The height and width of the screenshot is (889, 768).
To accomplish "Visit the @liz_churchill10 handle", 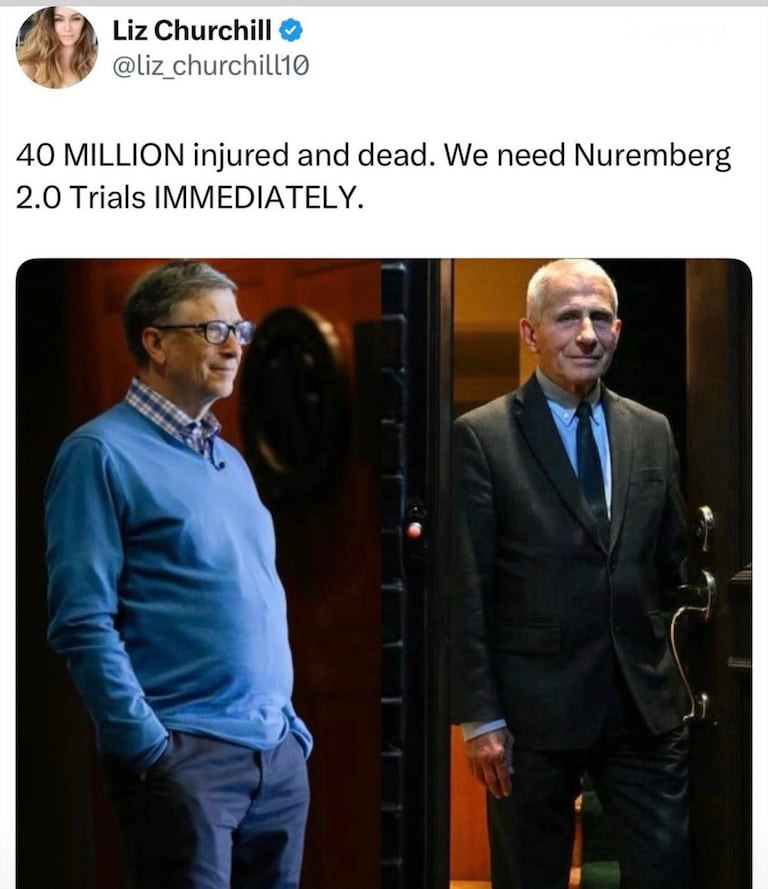I will pos(211,66).
